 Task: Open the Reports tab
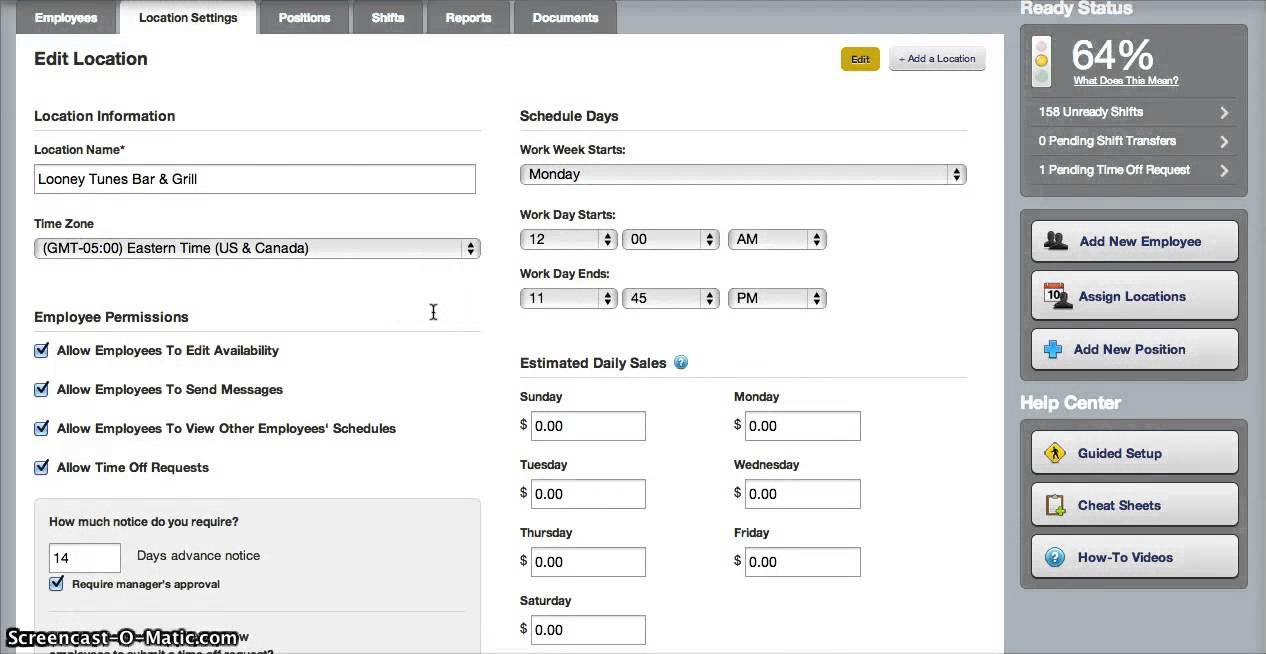pyautogui.click(x=468, y=18)
